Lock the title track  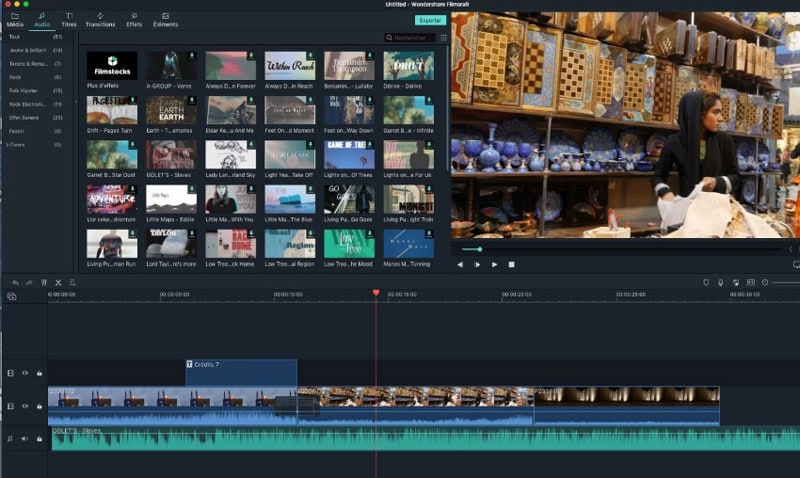[39, 373]
